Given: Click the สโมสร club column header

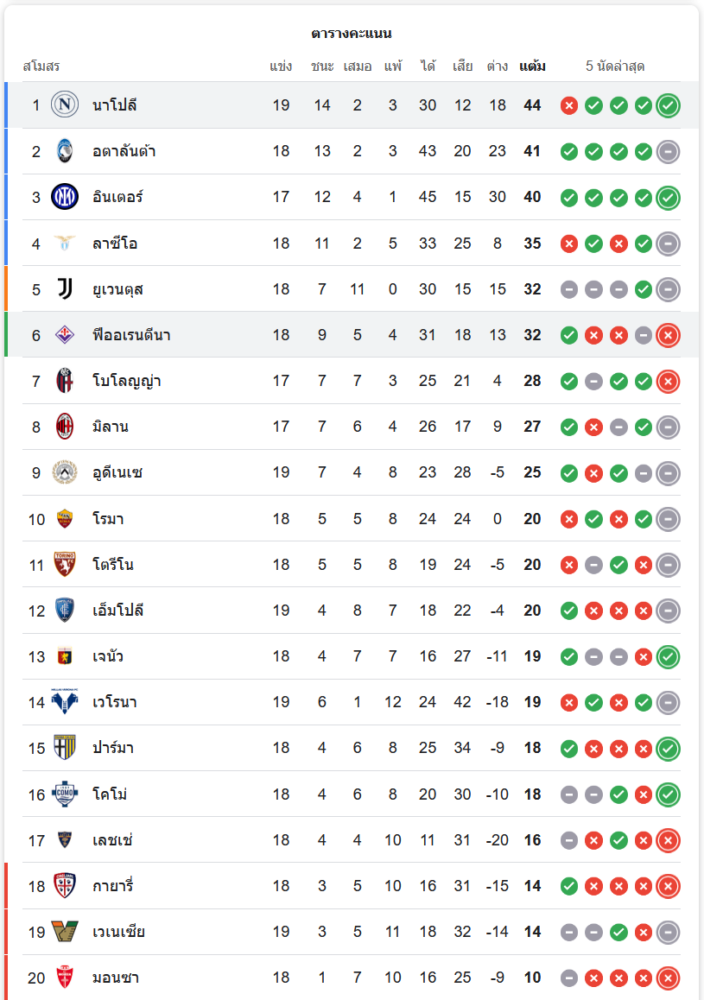Looking at the screenshot, I should pyautogui.click(x=41, y=67).
